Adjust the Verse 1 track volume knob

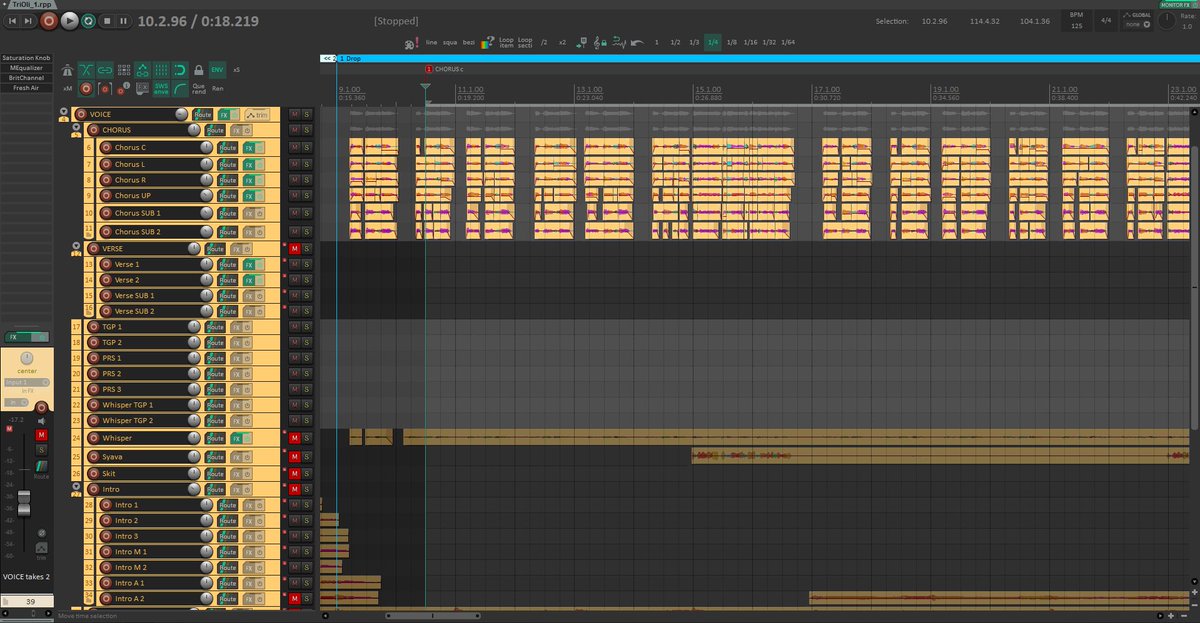tap(206, 264)
